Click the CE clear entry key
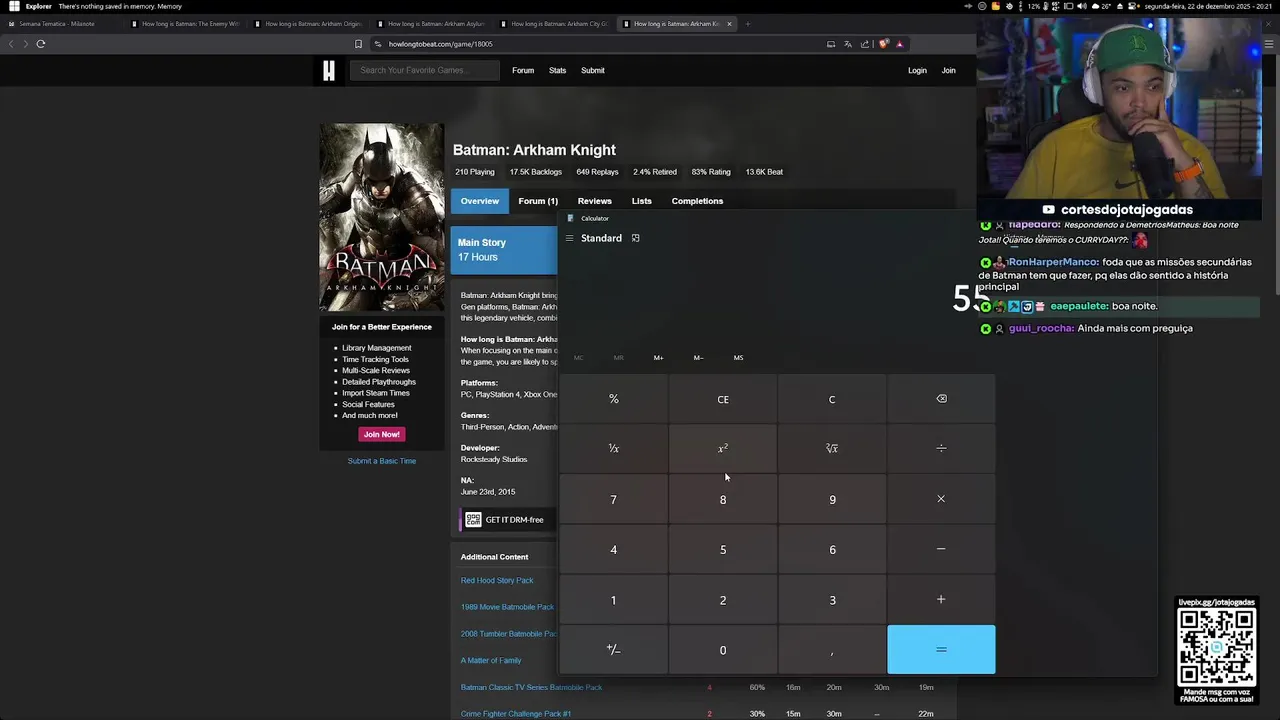The image size is (1280, 720). coord(723,399)
